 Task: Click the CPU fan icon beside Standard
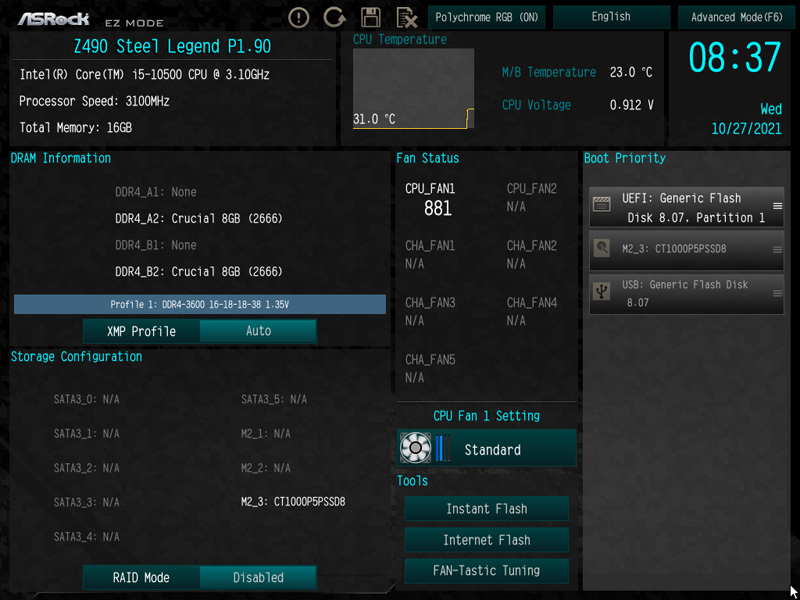(x=415, y=448)
